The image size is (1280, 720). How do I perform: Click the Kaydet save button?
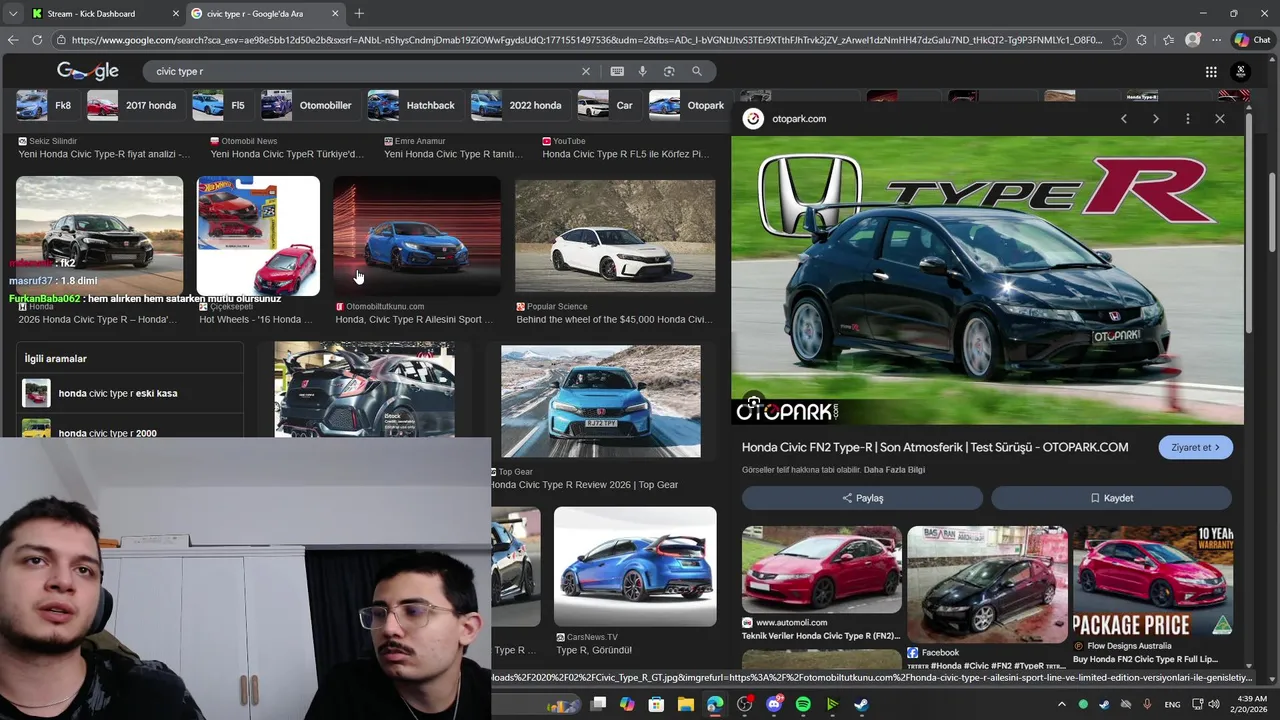pyautogui.click(x=1111, y=498)
